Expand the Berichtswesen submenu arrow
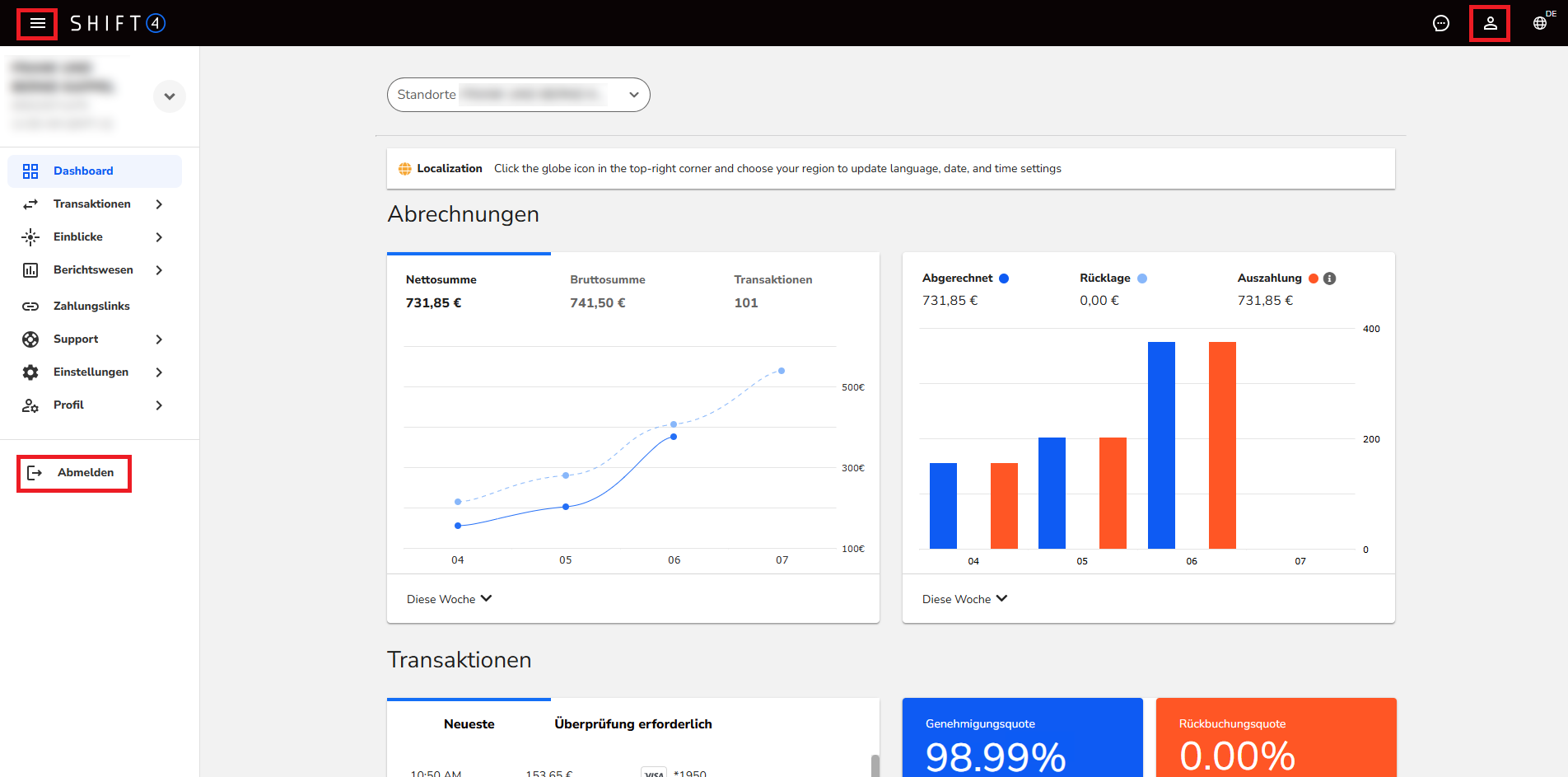 [x=159, y=270]
